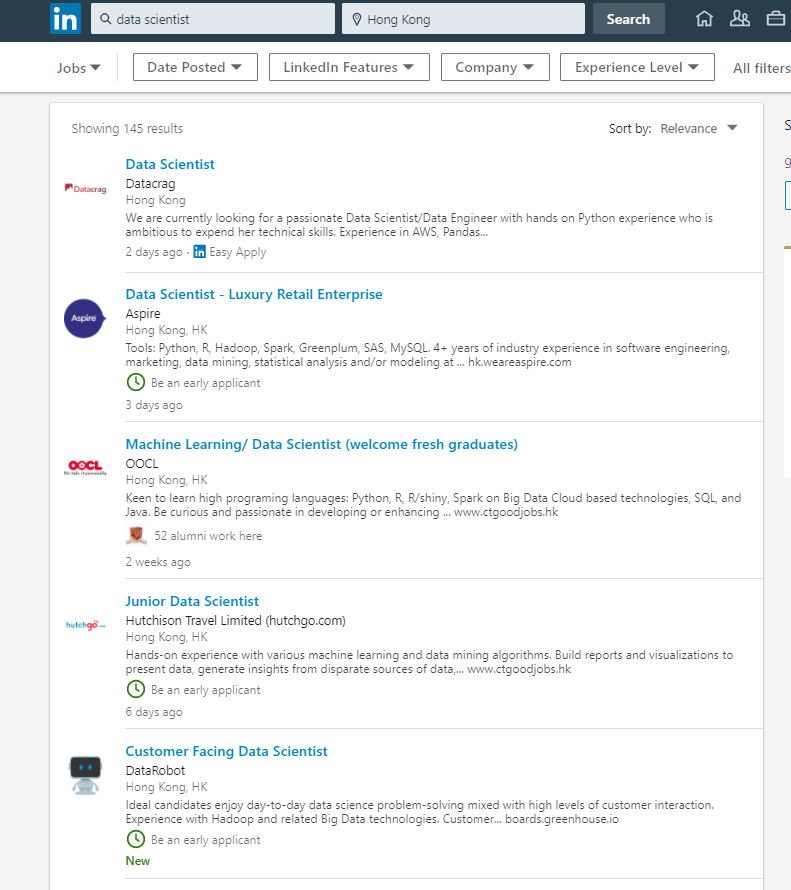791x890 pixels.
Task: Open Junior Data Scientist job link
Action: tap(192, 601)
